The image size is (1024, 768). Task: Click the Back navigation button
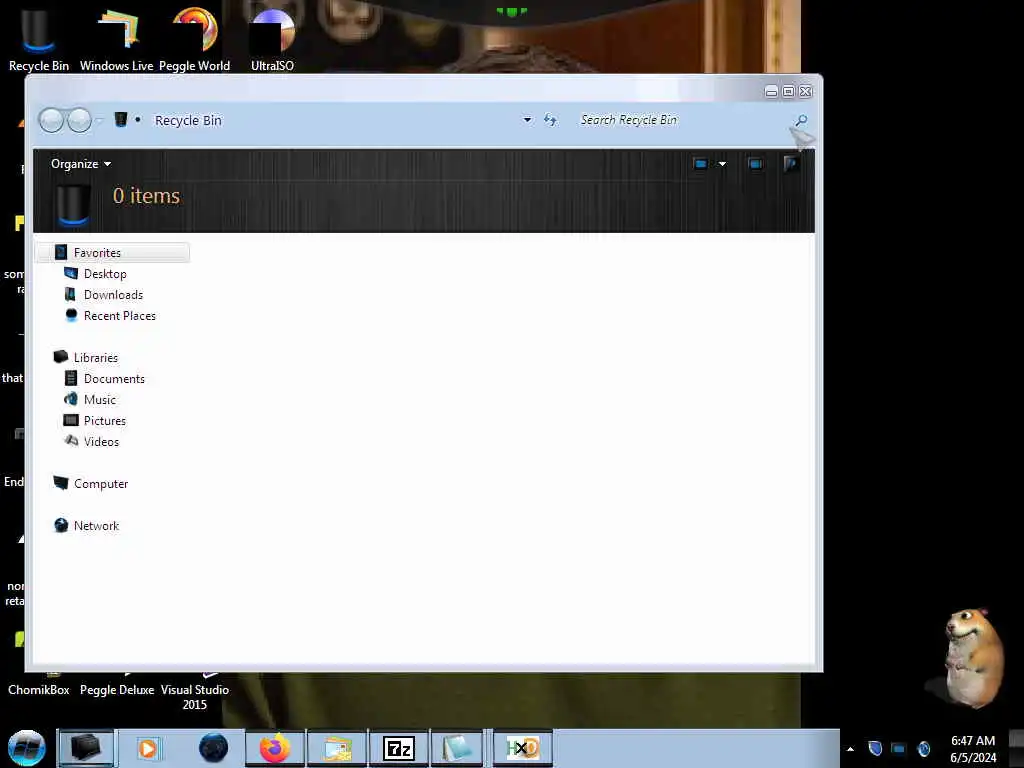[x=51, y=120]
